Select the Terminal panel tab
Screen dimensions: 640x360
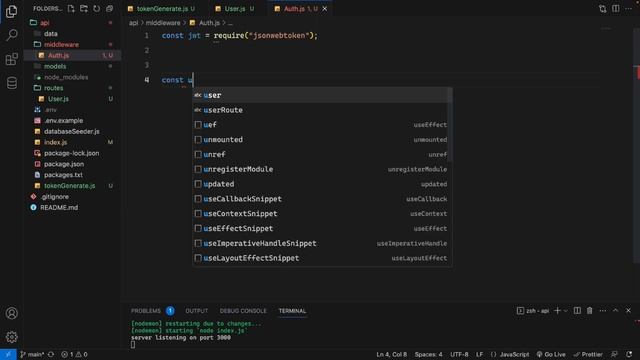pos(292,311)
